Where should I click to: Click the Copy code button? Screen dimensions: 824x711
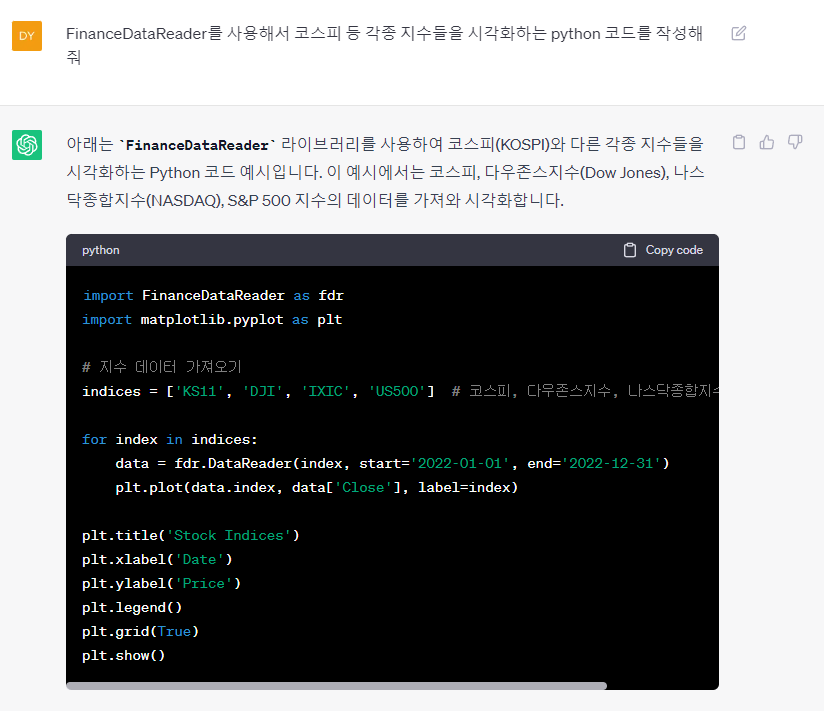[x=663, y=250]
